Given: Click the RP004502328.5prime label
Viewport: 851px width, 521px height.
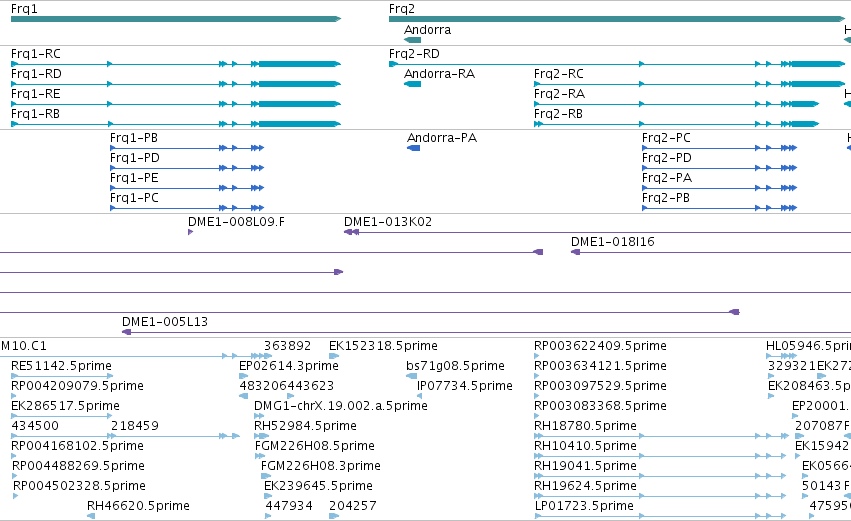Looking at the screenshot, I should (x=79, y=486).
